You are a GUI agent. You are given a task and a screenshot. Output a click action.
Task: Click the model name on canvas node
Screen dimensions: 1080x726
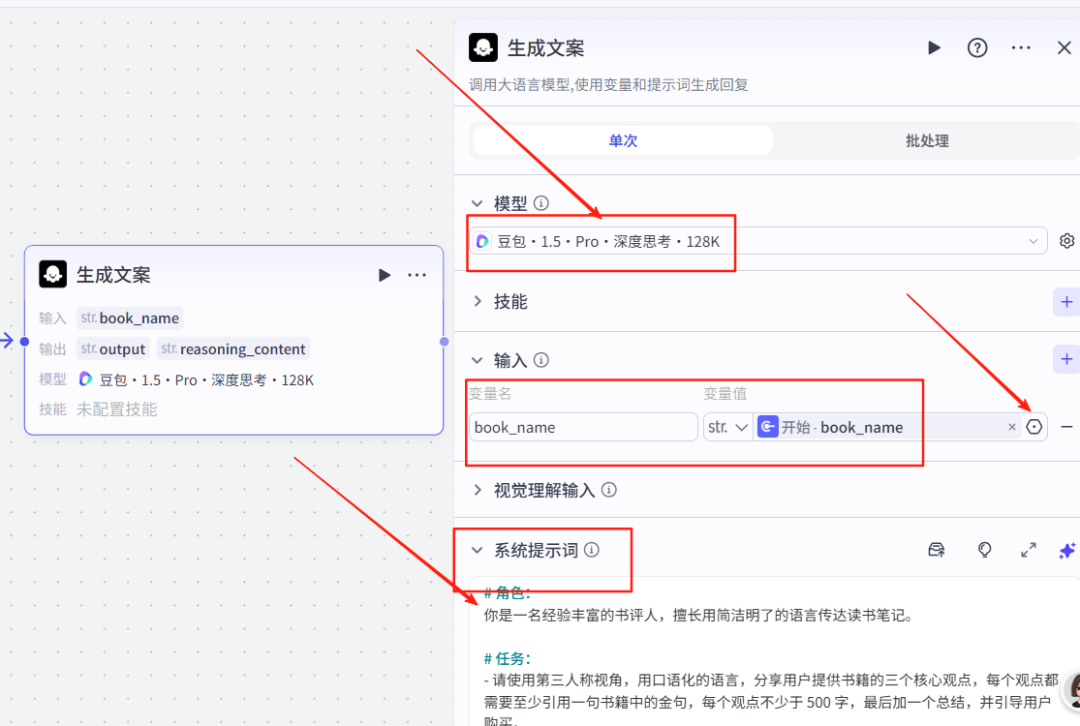coord(206,380)
